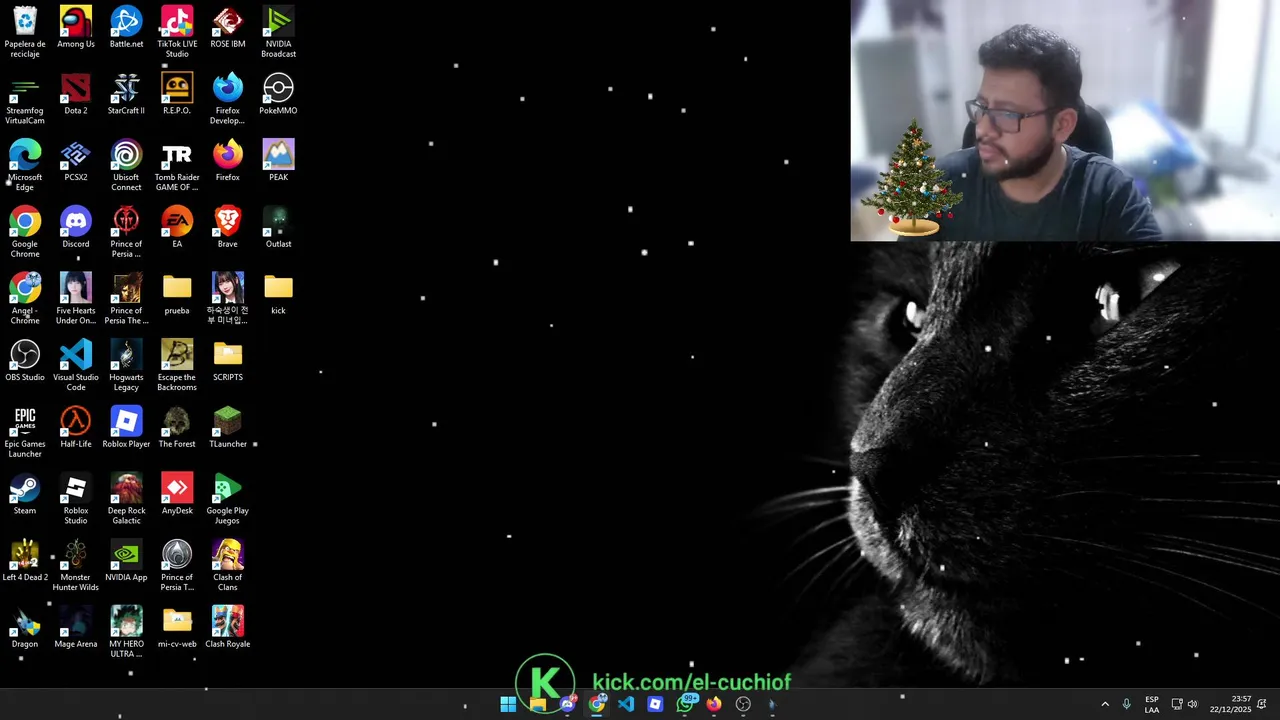Click the Brave browser desktop icon
The height and width of the screenshot is (720, 1280).
pyautogui.click(x=228, y=227)
